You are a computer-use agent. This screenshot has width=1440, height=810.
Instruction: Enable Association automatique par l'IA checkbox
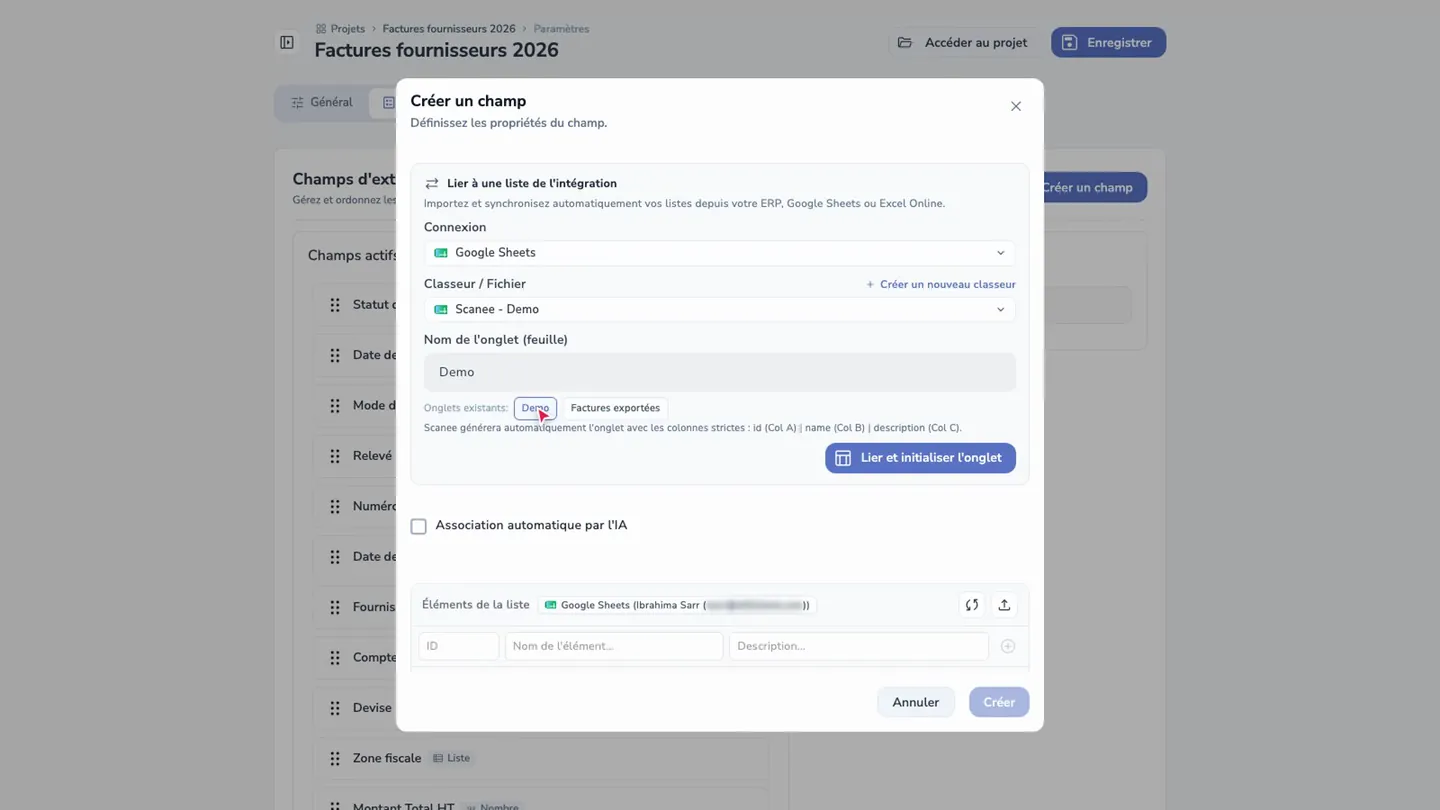coord(419,526)
